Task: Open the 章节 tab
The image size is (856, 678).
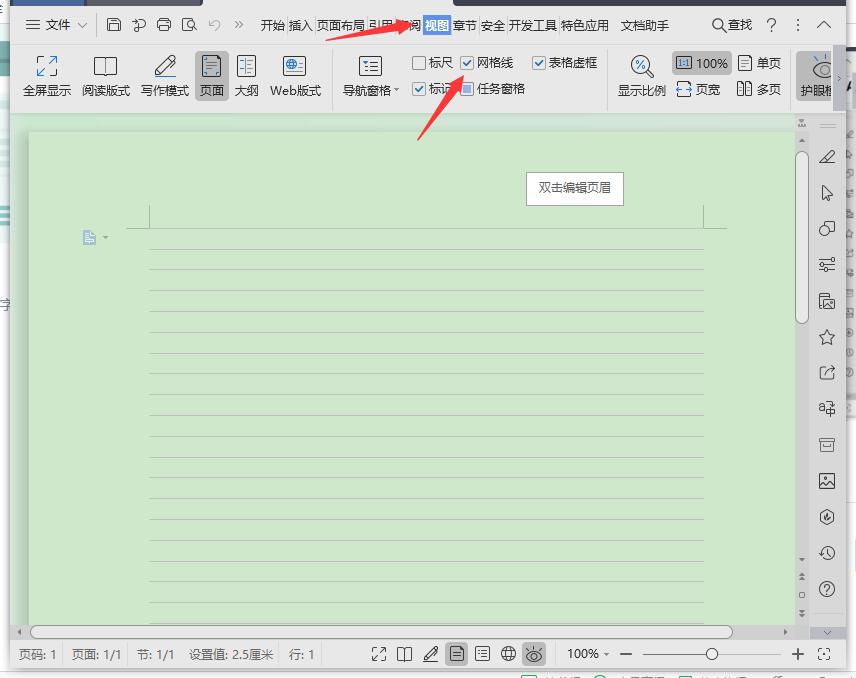Action: 465,26
